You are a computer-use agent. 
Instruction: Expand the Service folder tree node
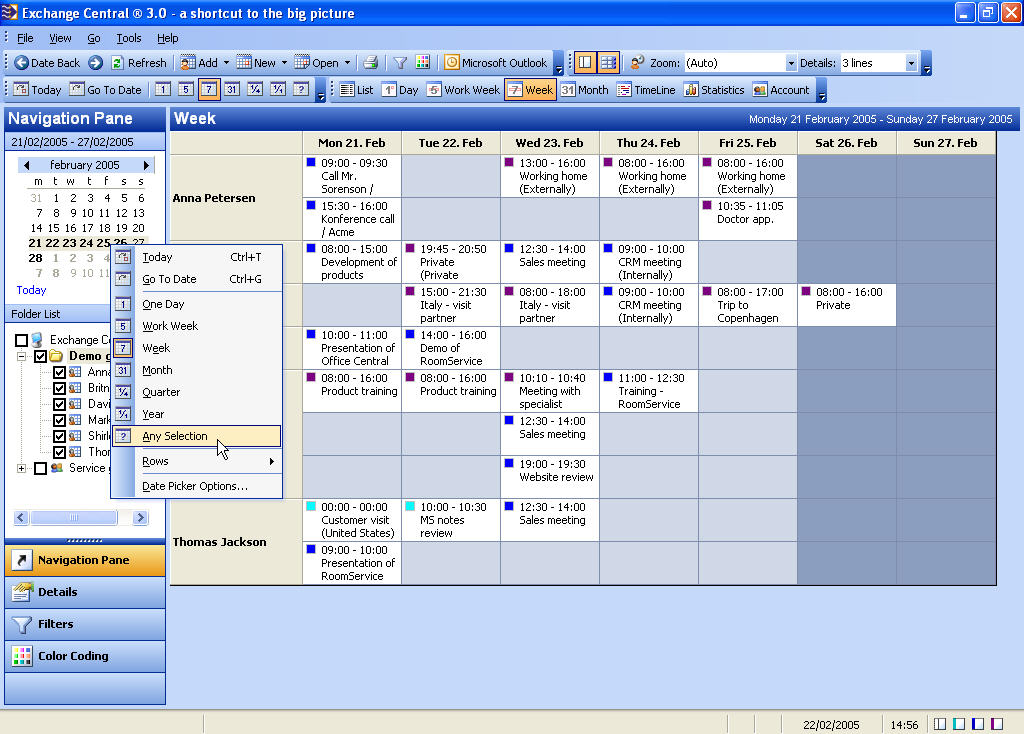(22, 468)
